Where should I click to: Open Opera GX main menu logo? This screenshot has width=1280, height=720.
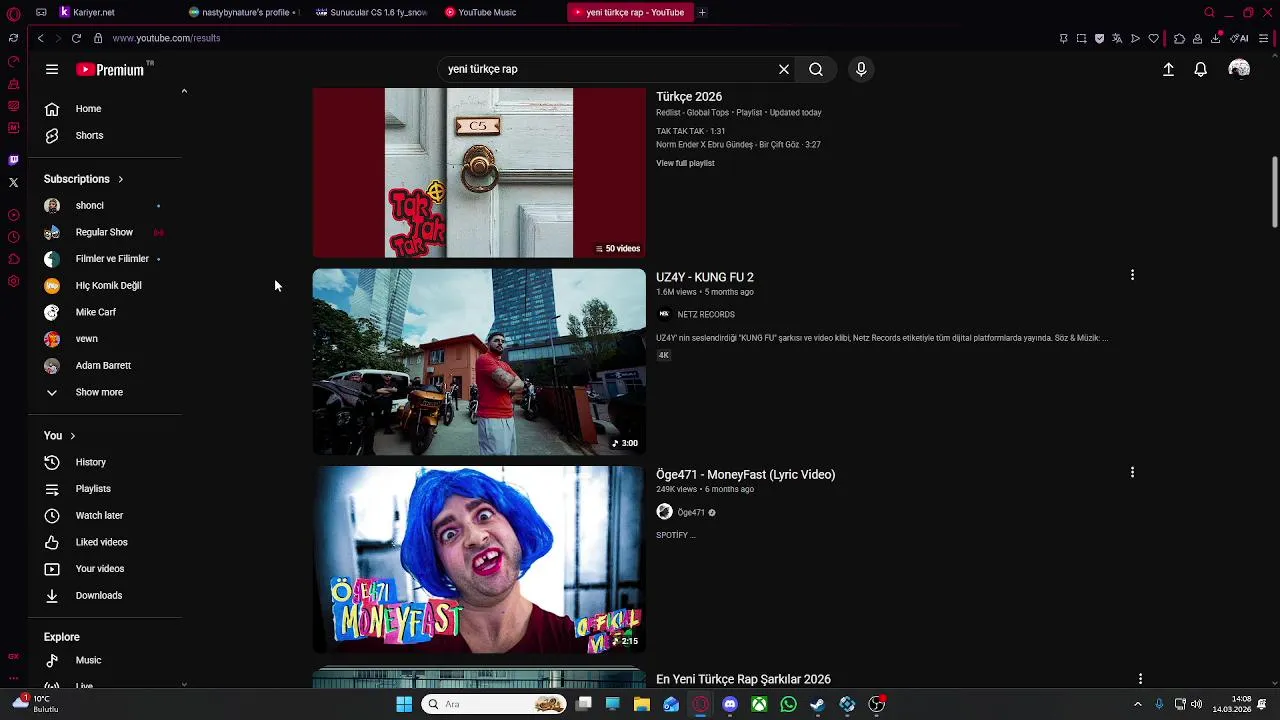pos(13,14)
